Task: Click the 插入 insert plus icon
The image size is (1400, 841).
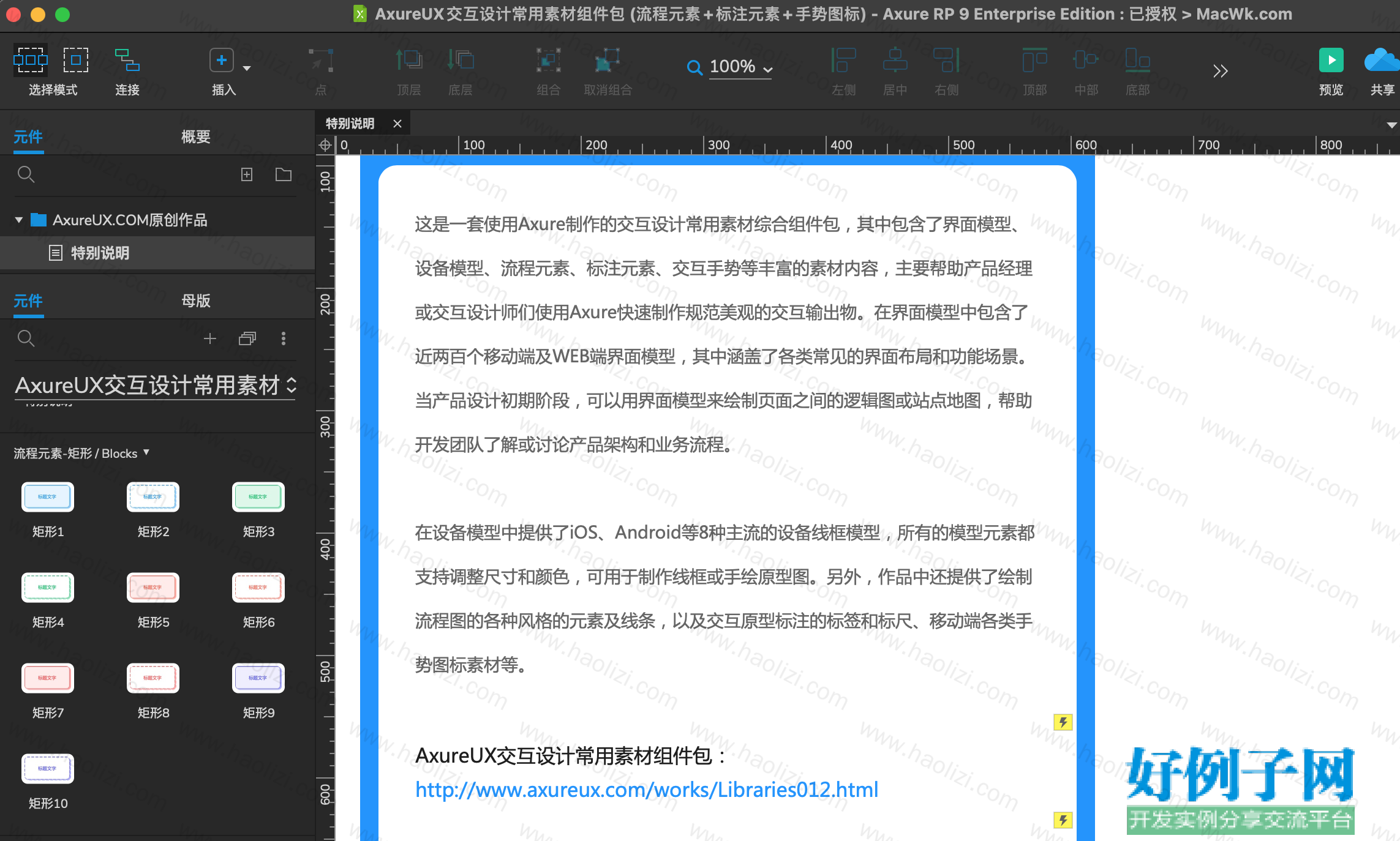Action: click(x=222, y=60)
